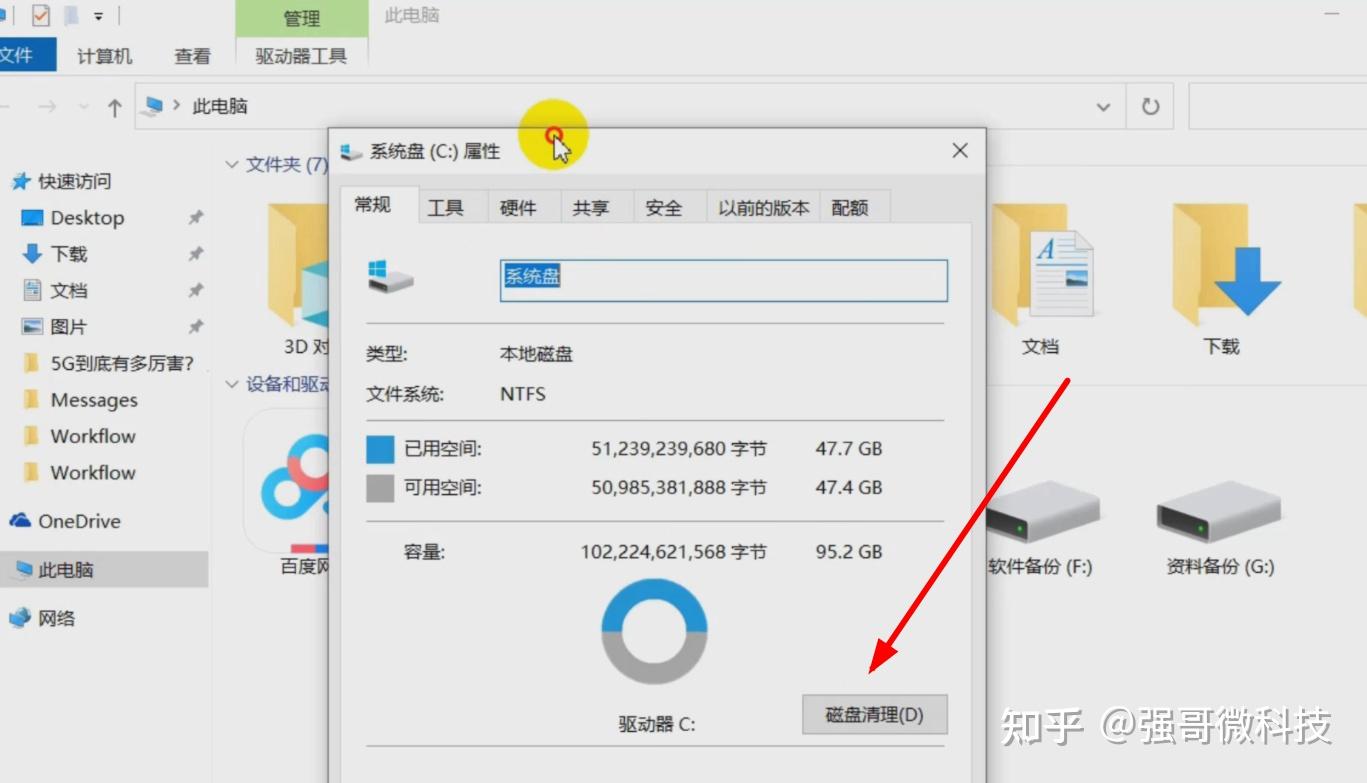Open the 以前的版本 tab
Image resolution: width=1367 pixels, height=783 pixels.
[763, 207]
